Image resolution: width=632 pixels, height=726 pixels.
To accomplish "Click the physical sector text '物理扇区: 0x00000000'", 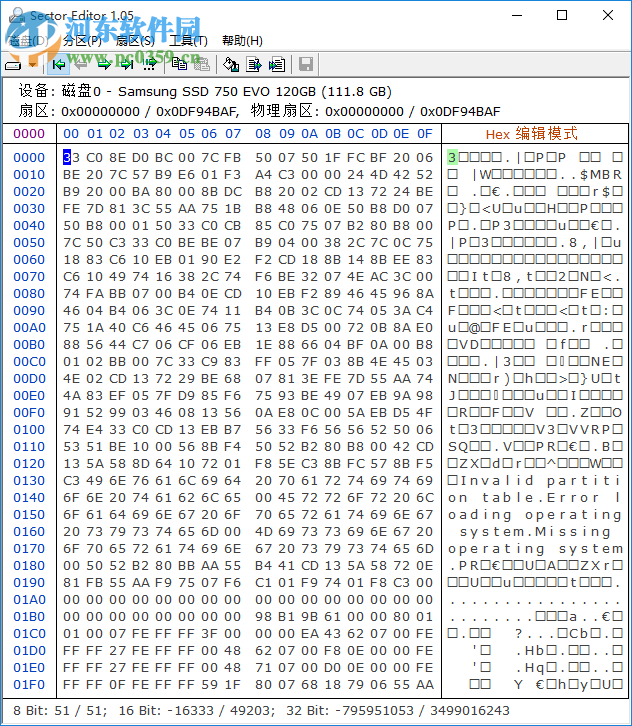I will click(327, 112).
